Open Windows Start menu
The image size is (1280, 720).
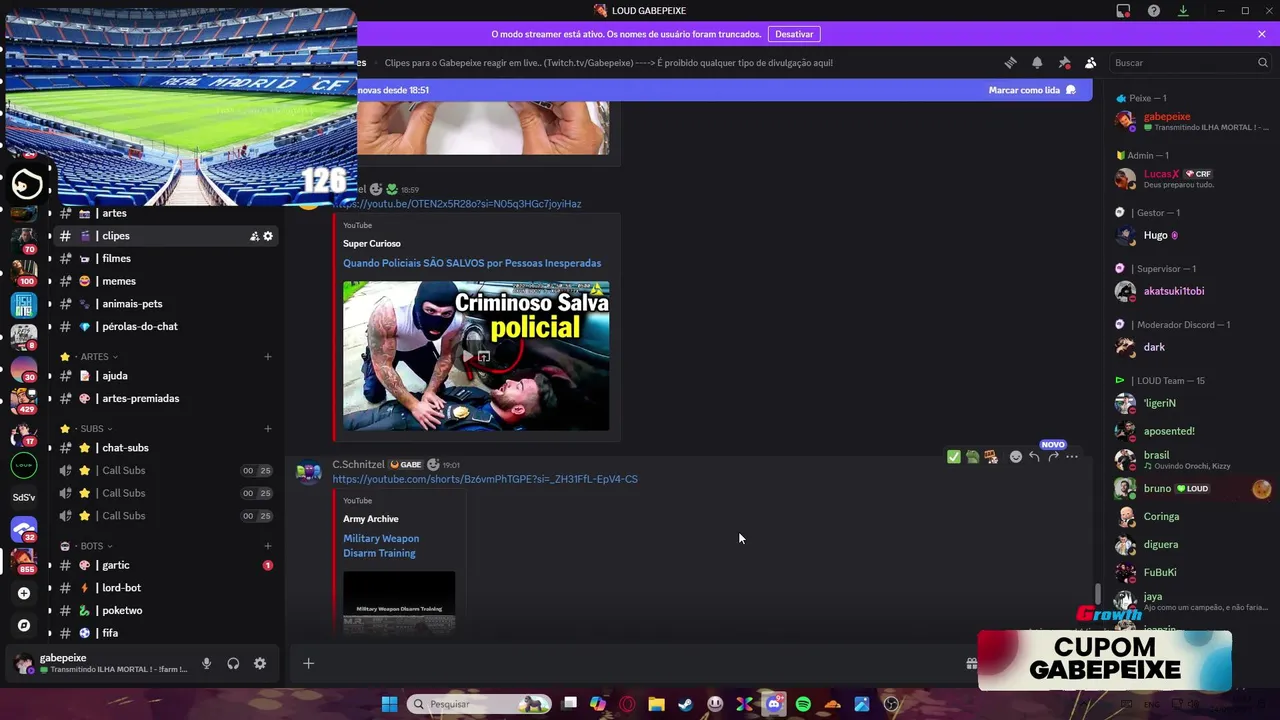389,704
